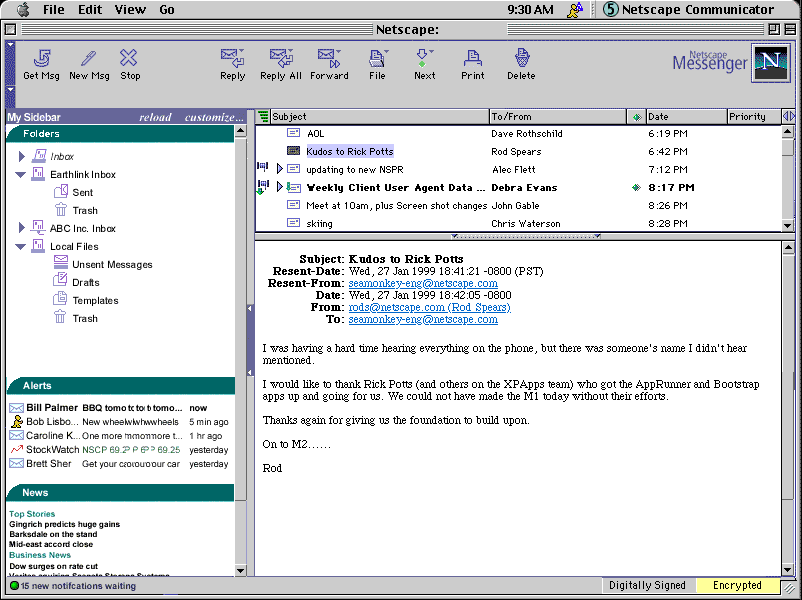
Task: Click the 15 new notifications waiting text
Action: point(78,586)
